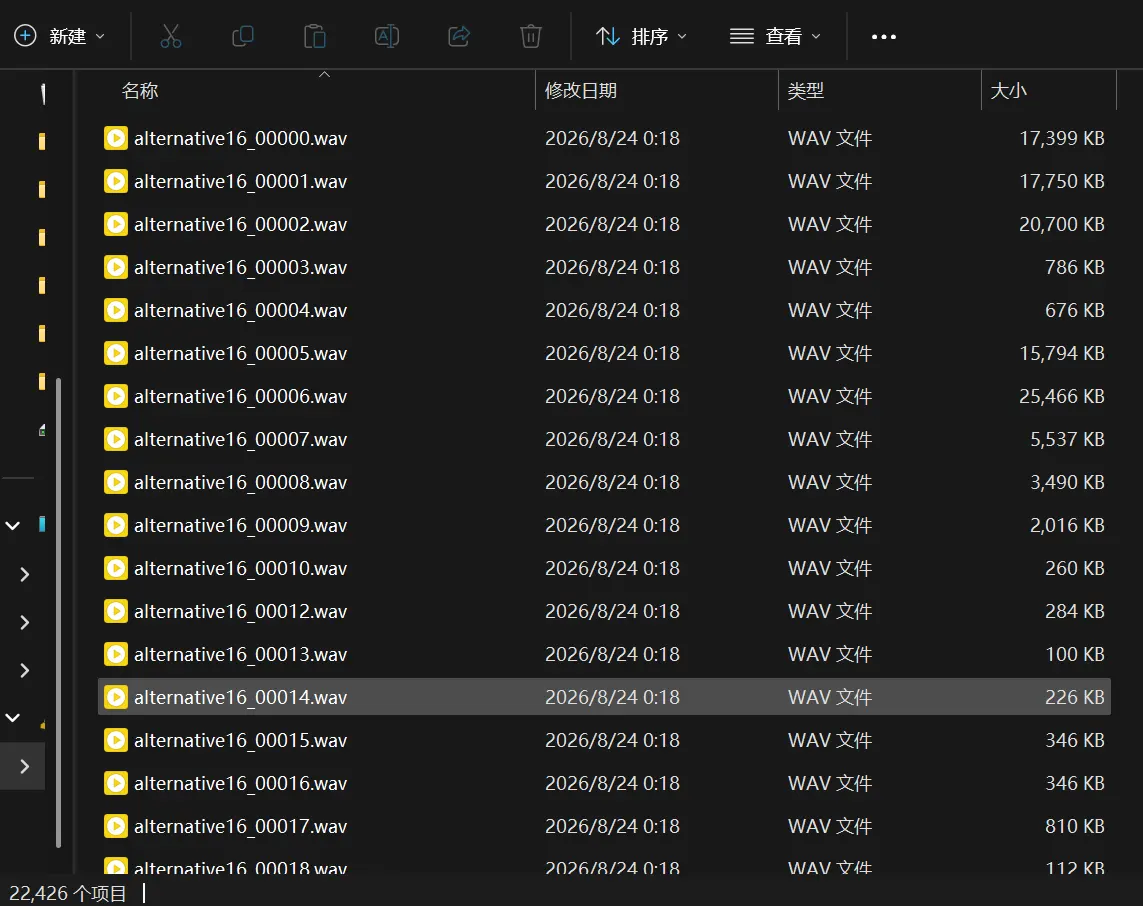
Task: Click the 25,466 KB size cell
Action: pos(1061,396)
